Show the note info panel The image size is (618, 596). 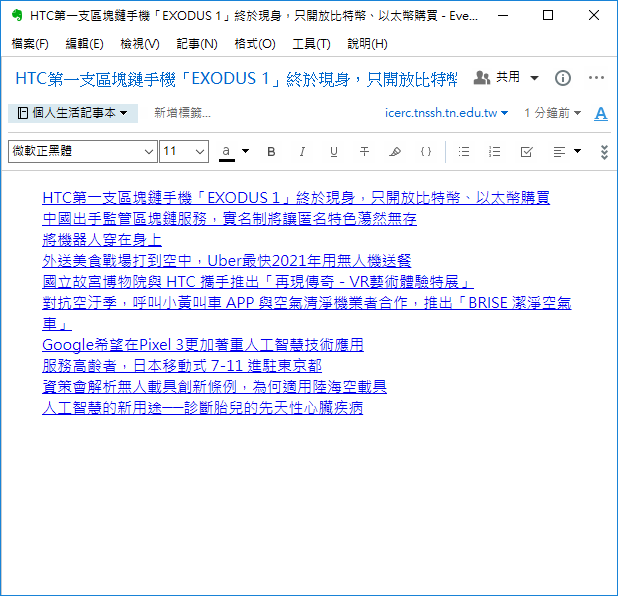point(562,78)
